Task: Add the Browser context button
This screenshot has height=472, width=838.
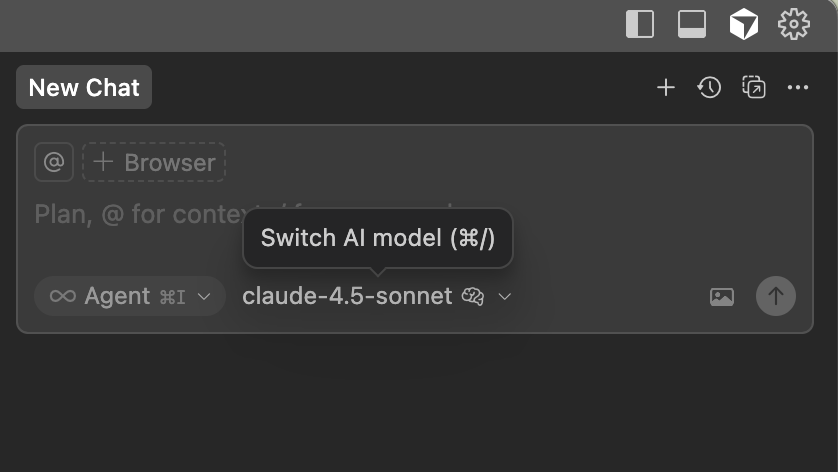Action: click(154, 162)
